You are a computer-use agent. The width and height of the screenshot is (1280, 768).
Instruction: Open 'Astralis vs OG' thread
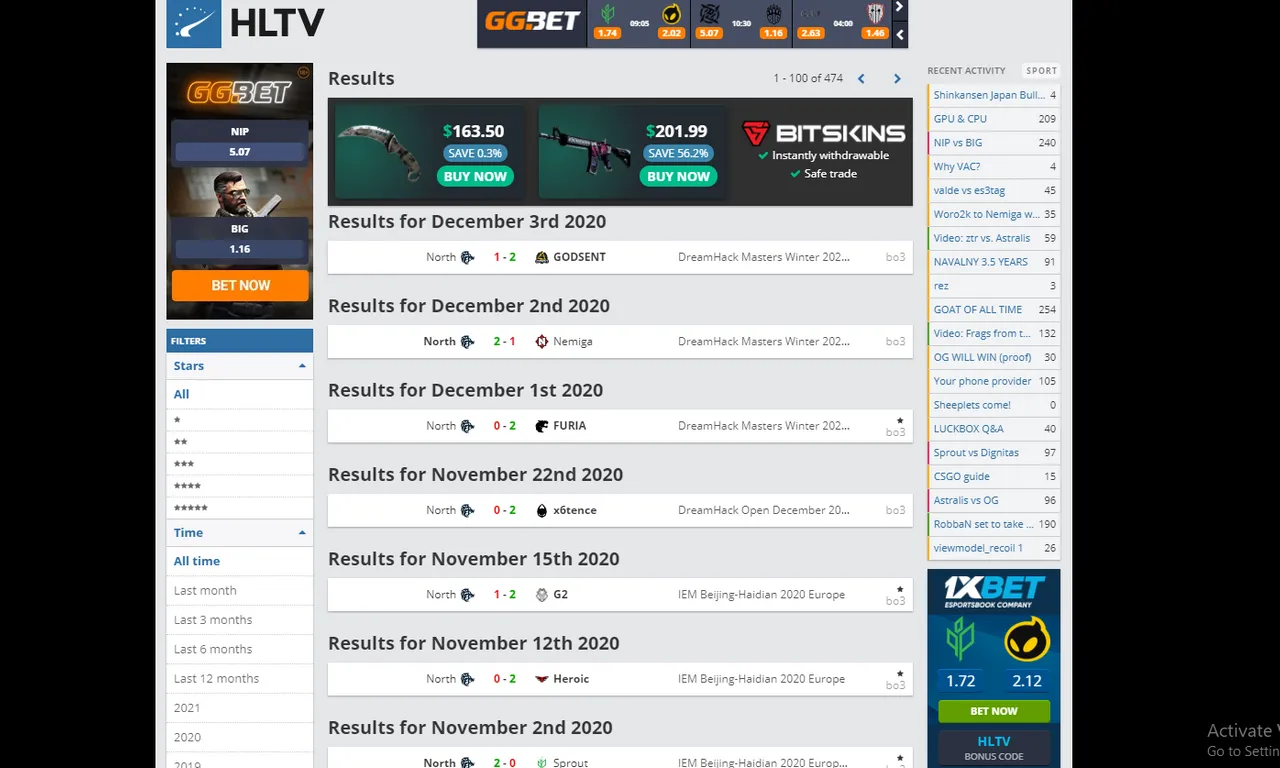pyautogui.click(x=994, y=500)
